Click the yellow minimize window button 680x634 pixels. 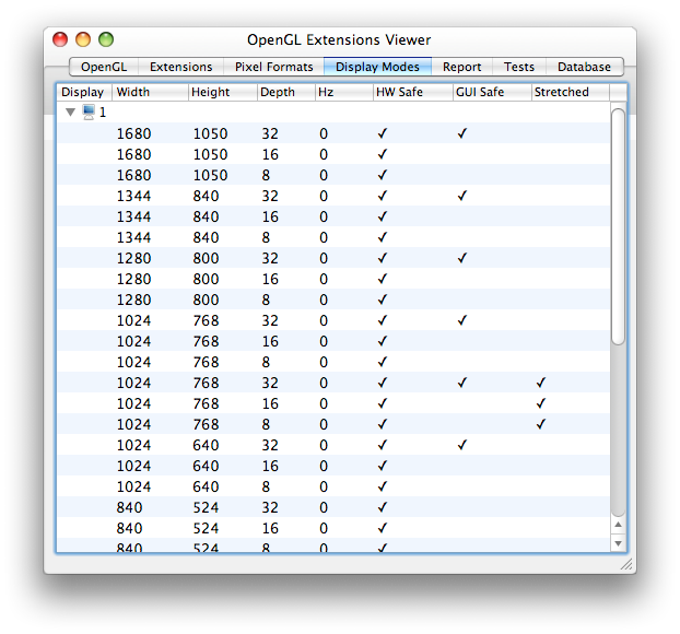(83, 39)
